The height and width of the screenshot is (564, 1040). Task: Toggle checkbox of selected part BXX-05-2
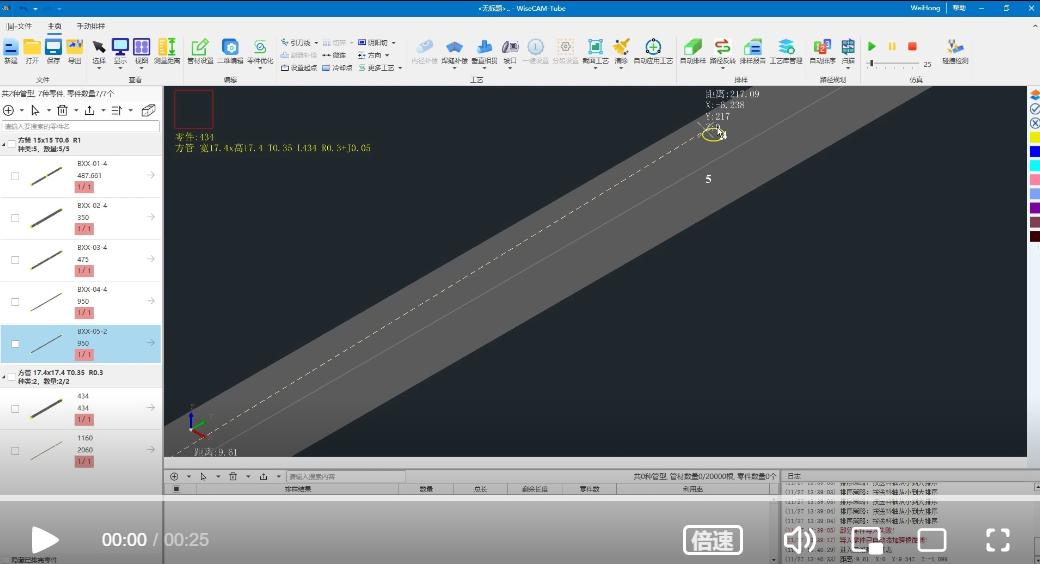15,344
